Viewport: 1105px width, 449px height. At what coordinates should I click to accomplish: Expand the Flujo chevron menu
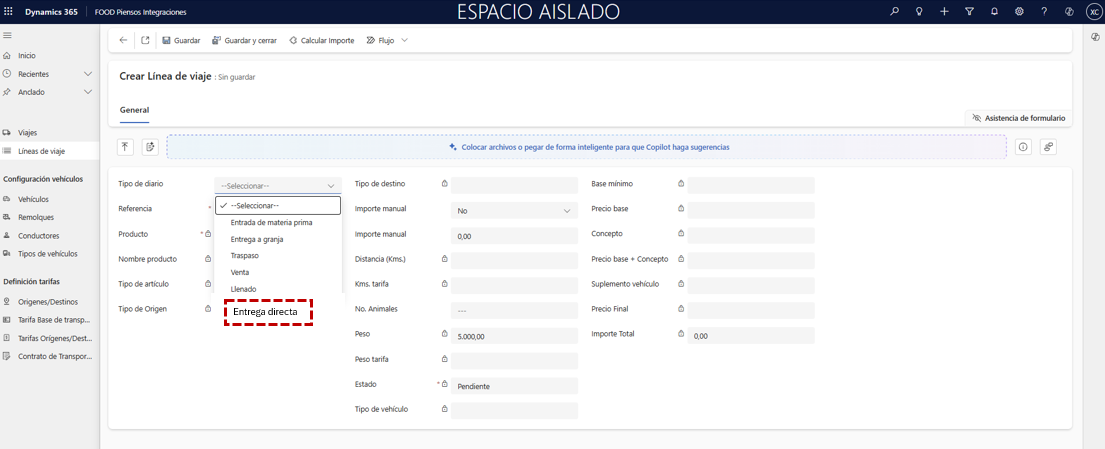click(x=404, y=40)
